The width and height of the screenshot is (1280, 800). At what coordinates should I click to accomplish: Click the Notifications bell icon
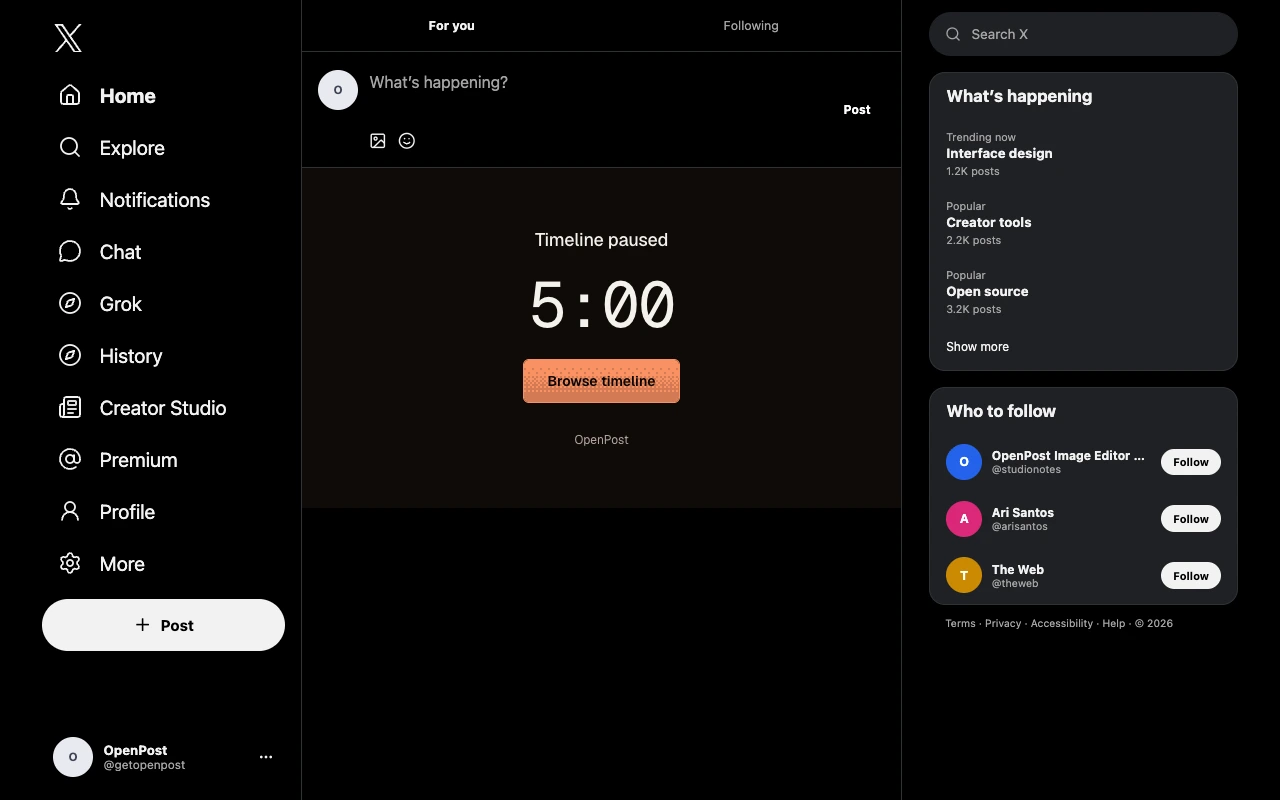70,199
